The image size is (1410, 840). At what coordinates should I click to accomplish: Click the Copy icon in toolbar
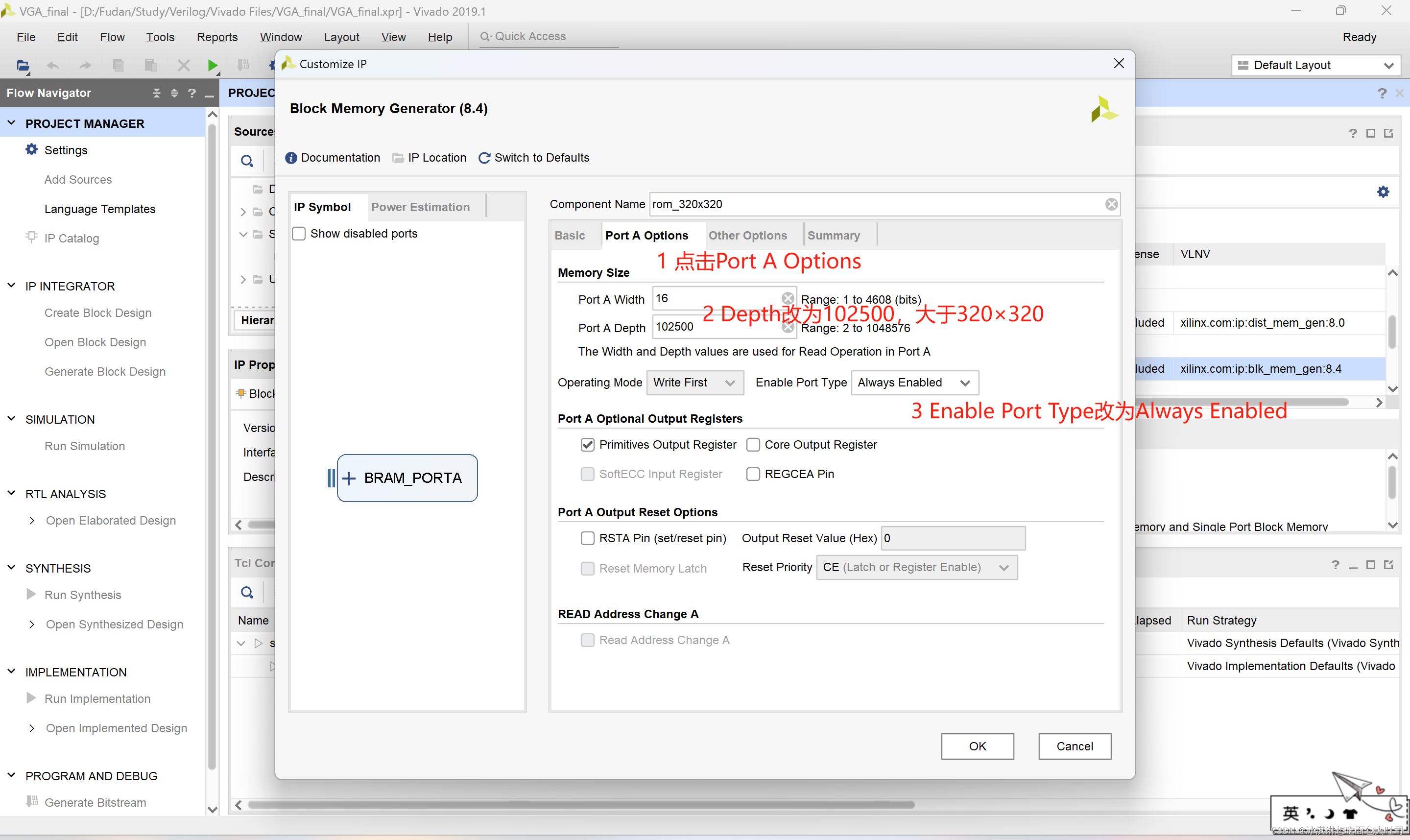118,66
